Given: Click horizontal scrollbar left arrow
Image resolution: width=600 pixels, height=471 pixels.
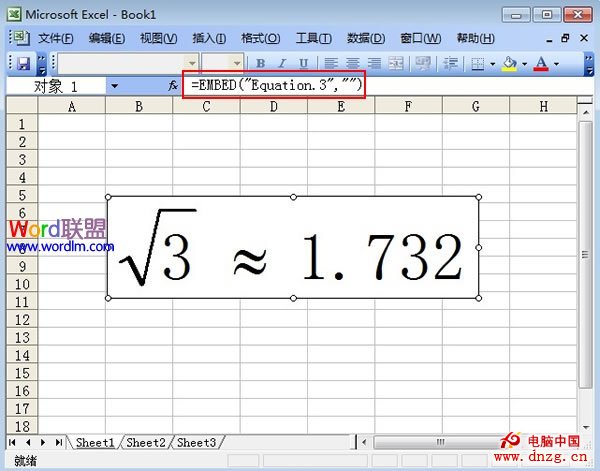Looking at the screenshot, I should click(364, 442).
